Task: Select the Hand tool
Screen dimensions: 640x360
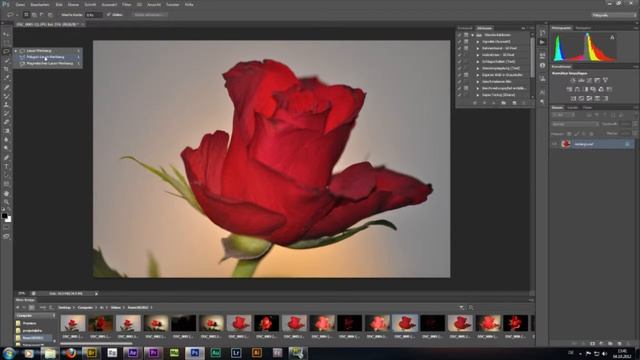Action: (x=6, y=193)
